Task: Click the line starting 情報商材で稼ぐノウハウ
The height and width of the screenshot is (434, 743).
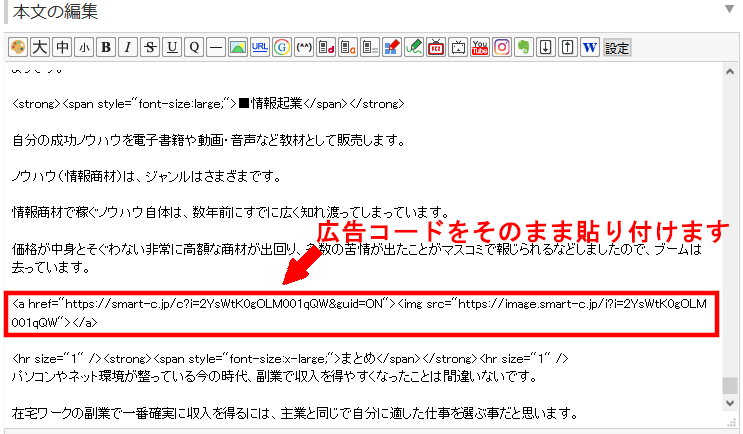Action: click(x=231, y=212)
